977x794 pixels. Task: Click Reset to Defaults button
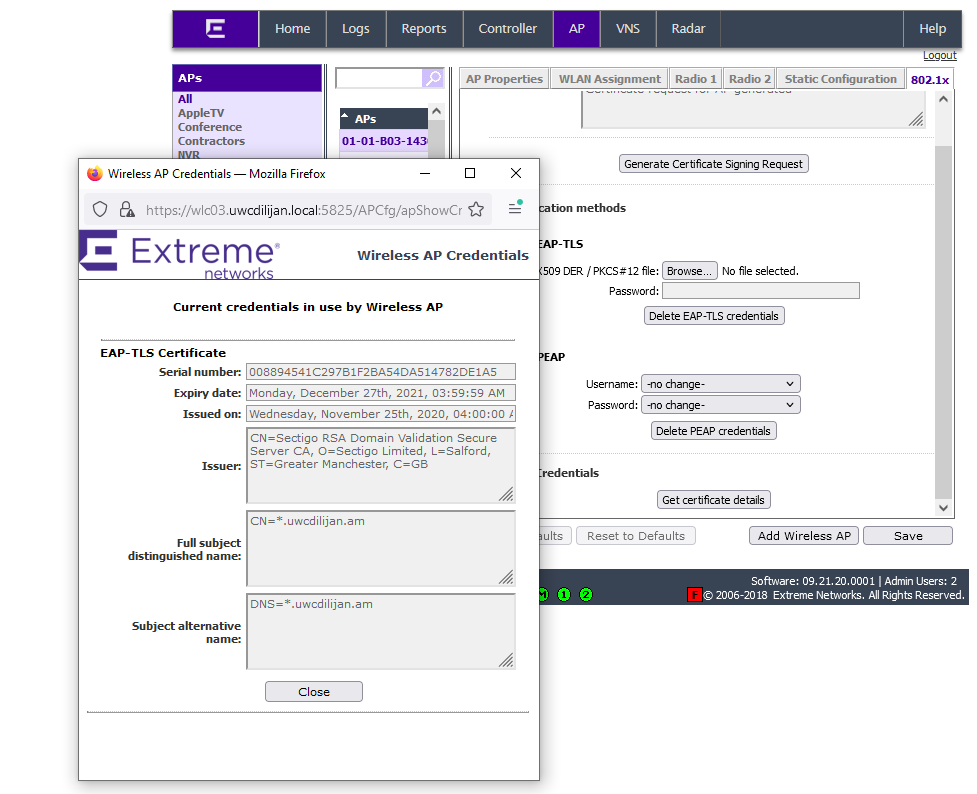636,536
